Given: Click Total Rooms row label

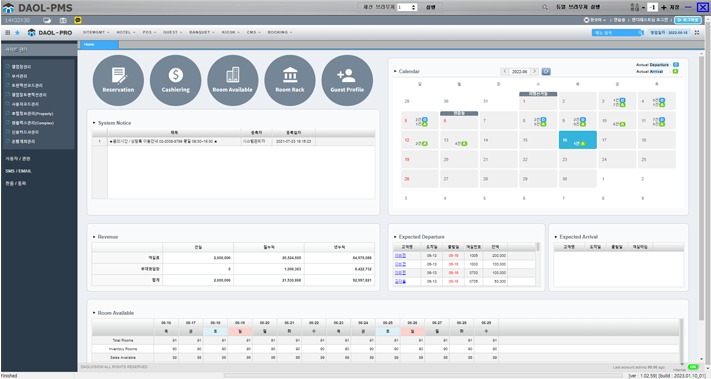Looking at the screenshot, I should 122,340.
